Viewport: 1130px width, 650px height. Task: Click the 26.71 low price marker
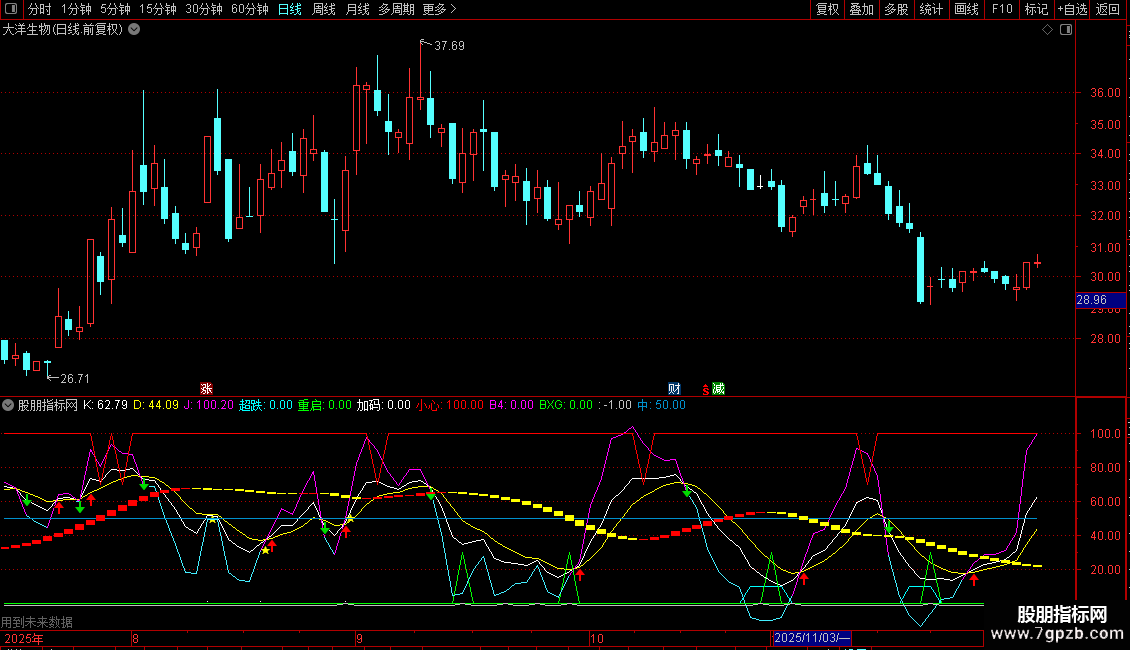tap(75, 379)
